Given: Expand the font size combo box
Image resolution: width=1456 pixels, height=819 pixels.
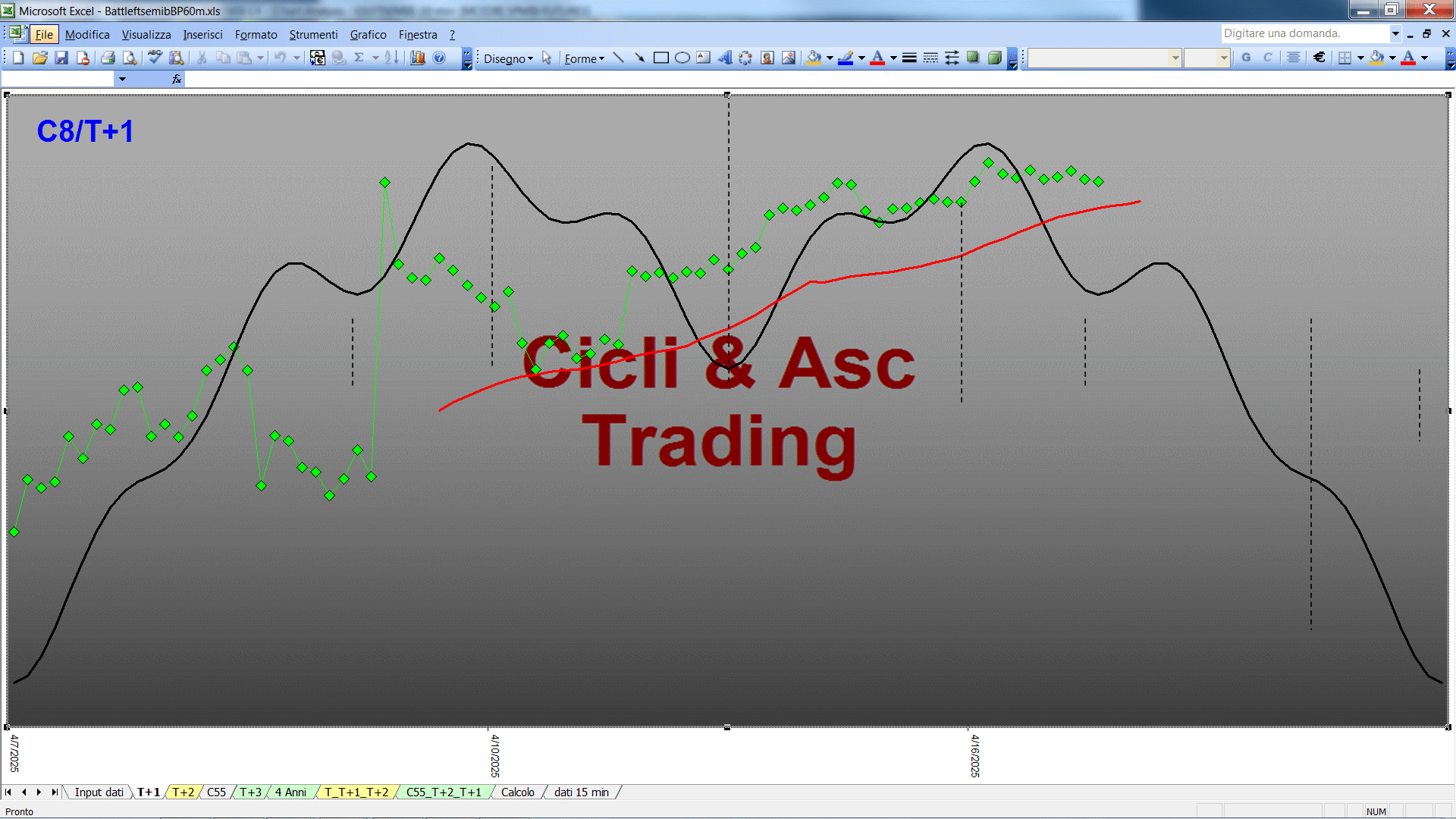Looking at the screenshot, I should [1223, 58].
